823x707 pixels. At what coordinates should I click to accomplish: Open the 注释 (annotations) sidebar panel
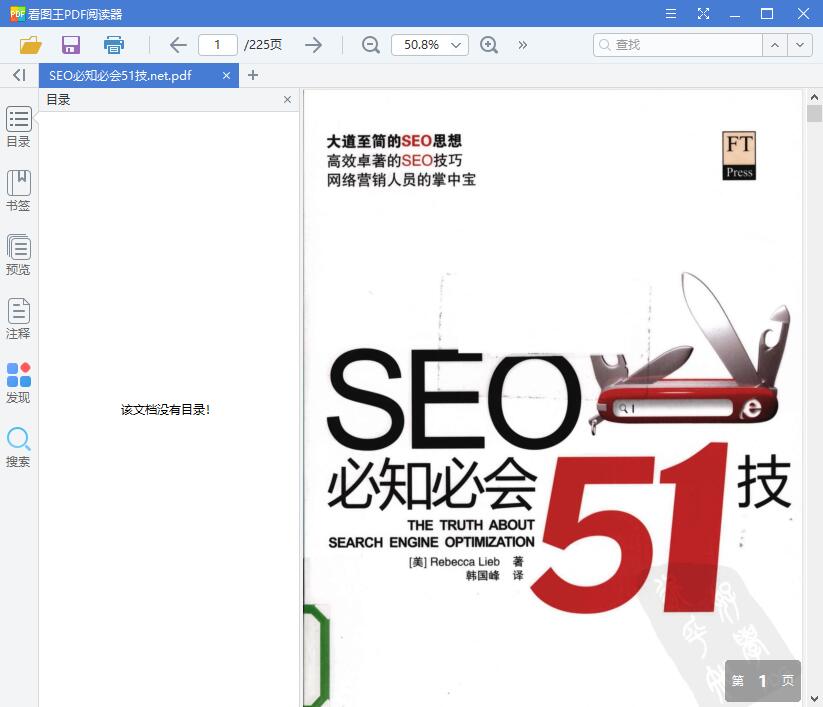pyautogui.click(x=18, y=318)
